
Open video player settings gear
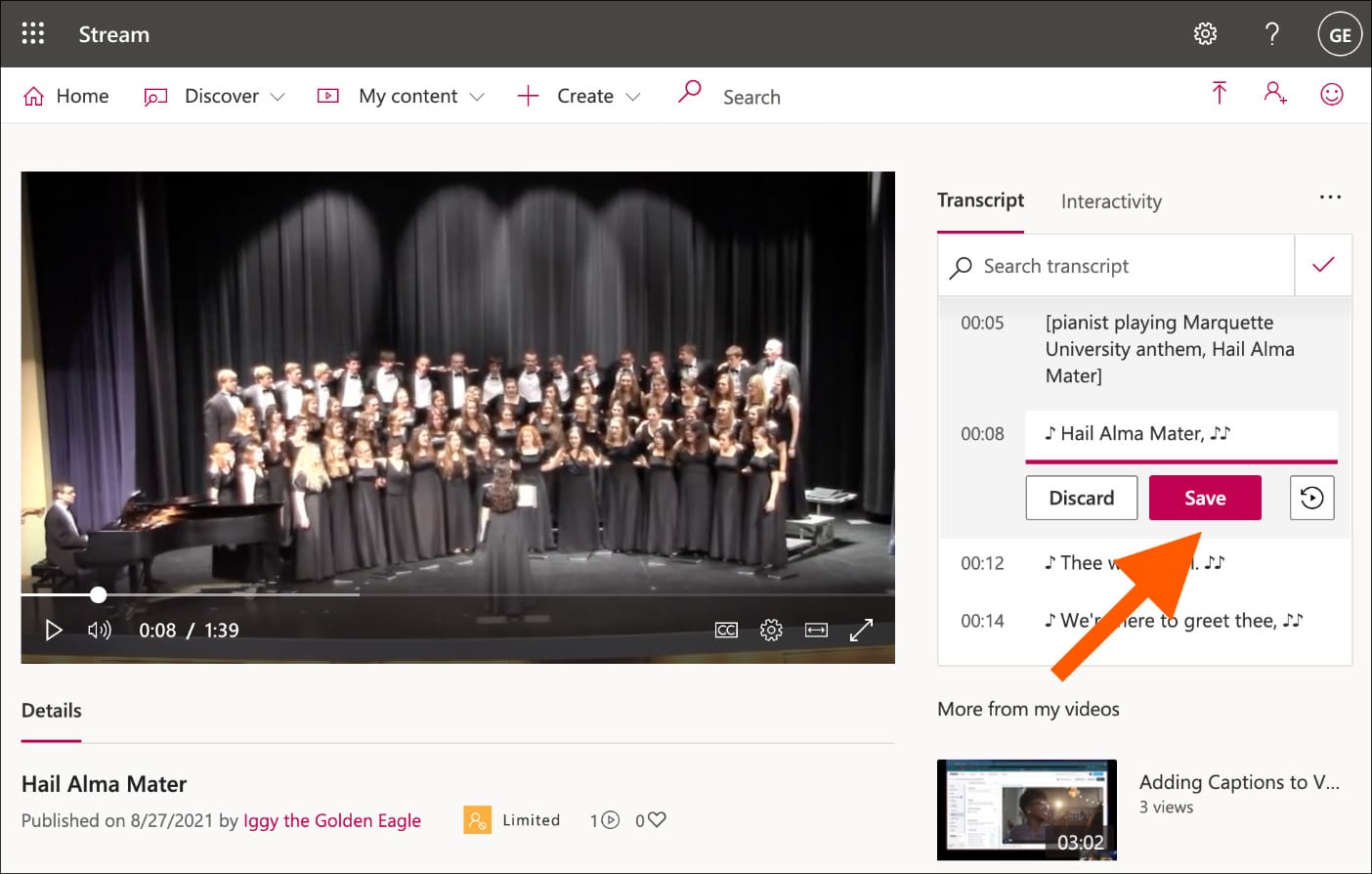pos(771,631)
